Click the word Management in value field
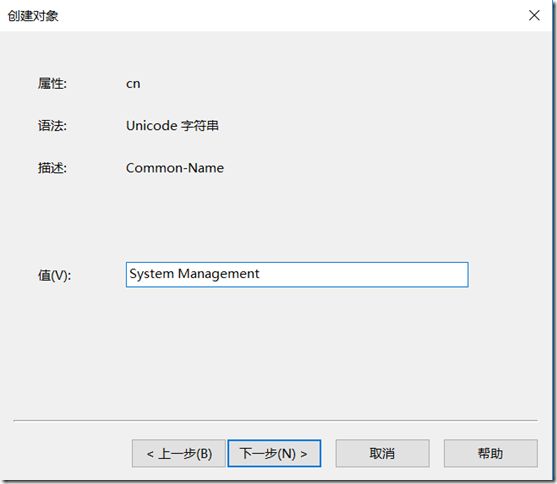Image resolution: width=557 pixels, height=484 pixels. click(x=218, y=274)
